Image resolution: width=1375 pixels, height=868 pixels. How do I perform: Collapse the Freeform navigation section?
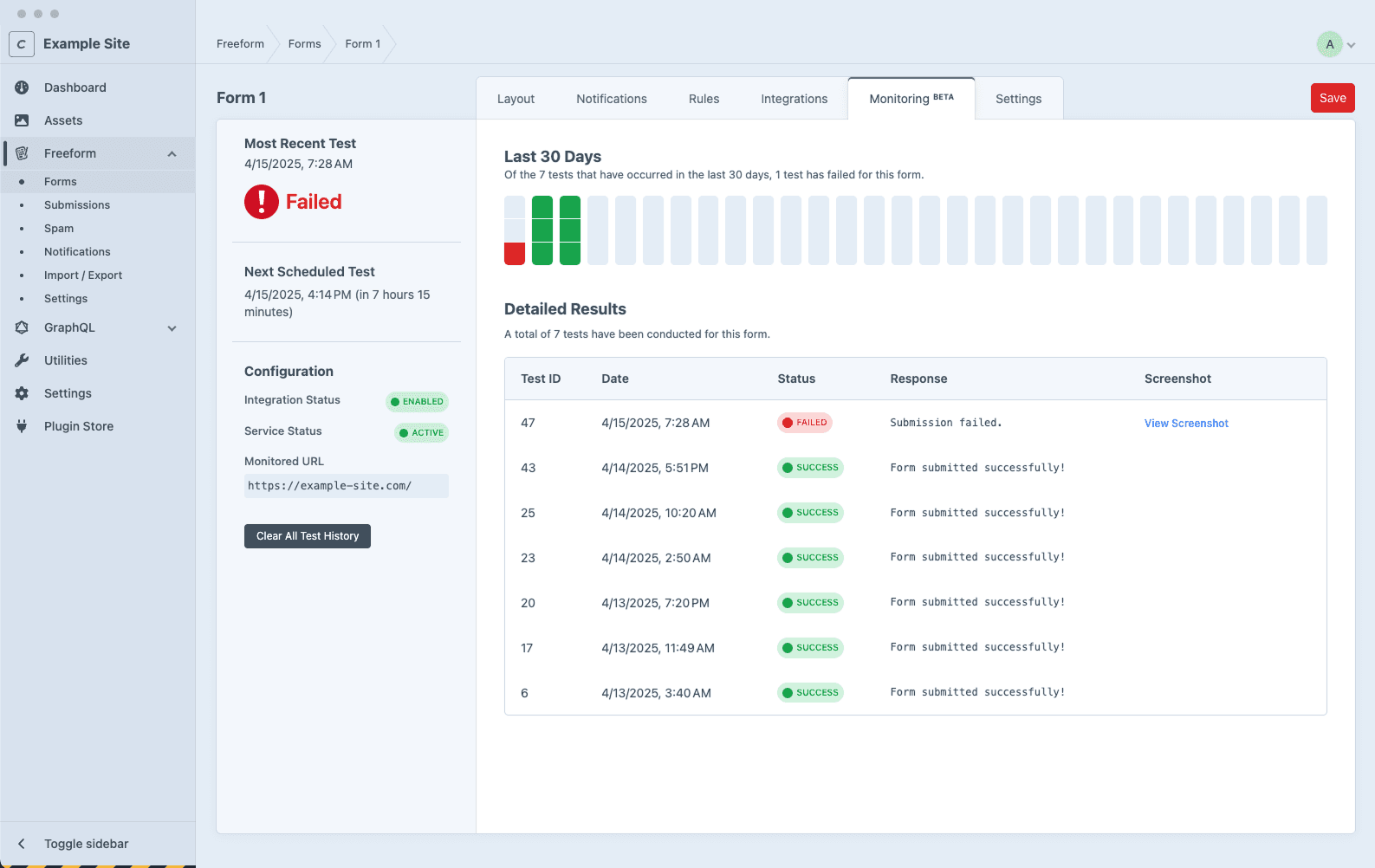[172, 154]
